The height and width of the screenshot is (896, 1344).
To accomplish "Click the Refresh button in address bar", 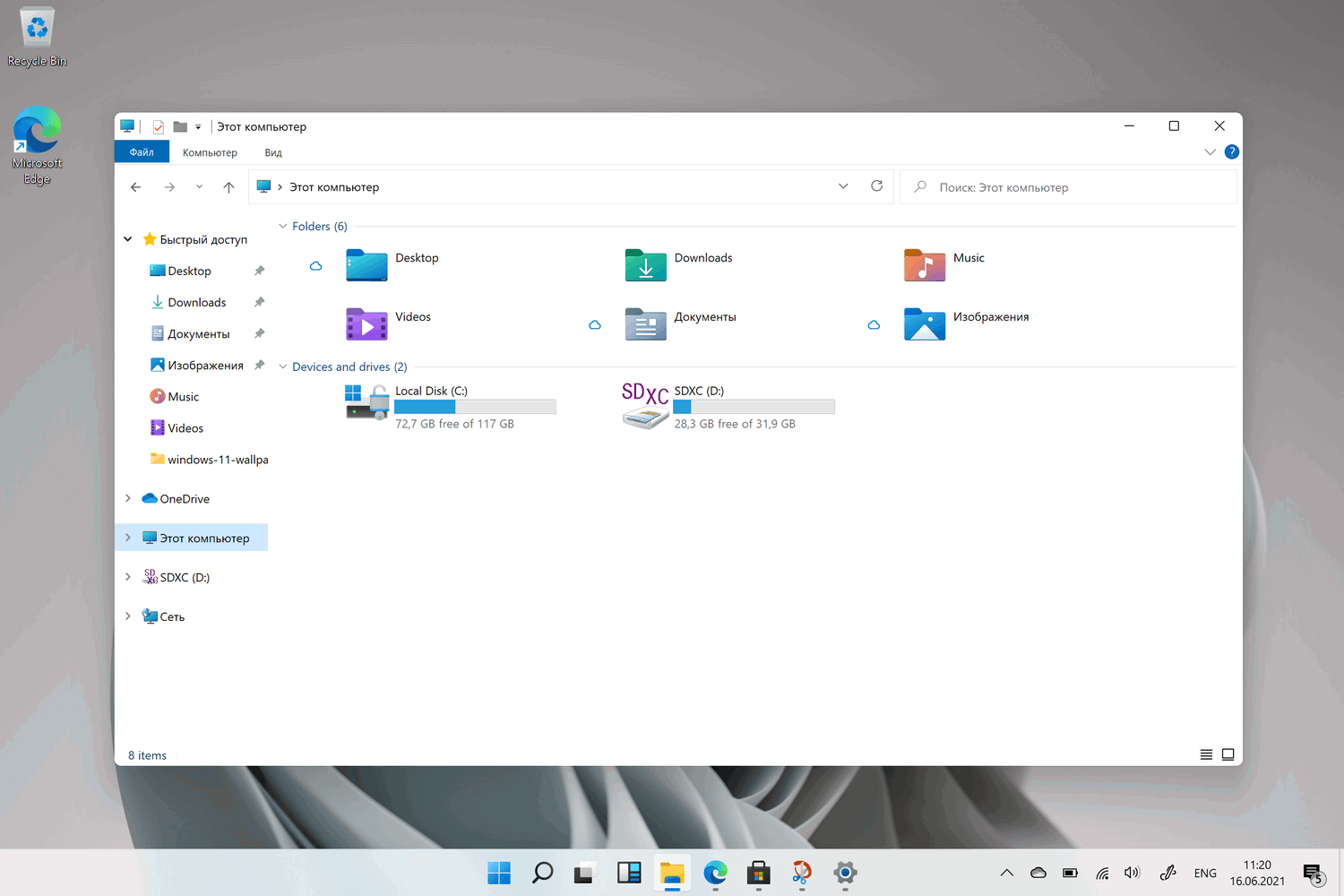I will click(876, 186).
